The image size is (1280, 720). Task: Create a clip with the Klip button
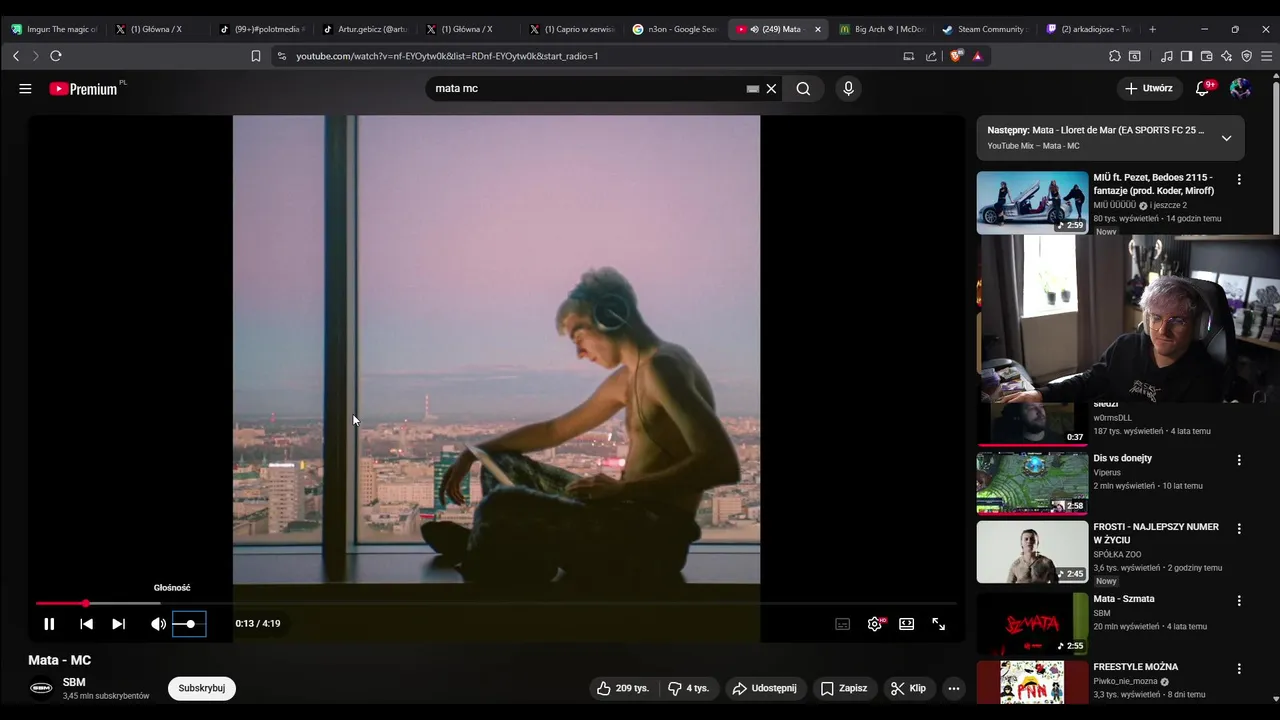pos(909,688)
